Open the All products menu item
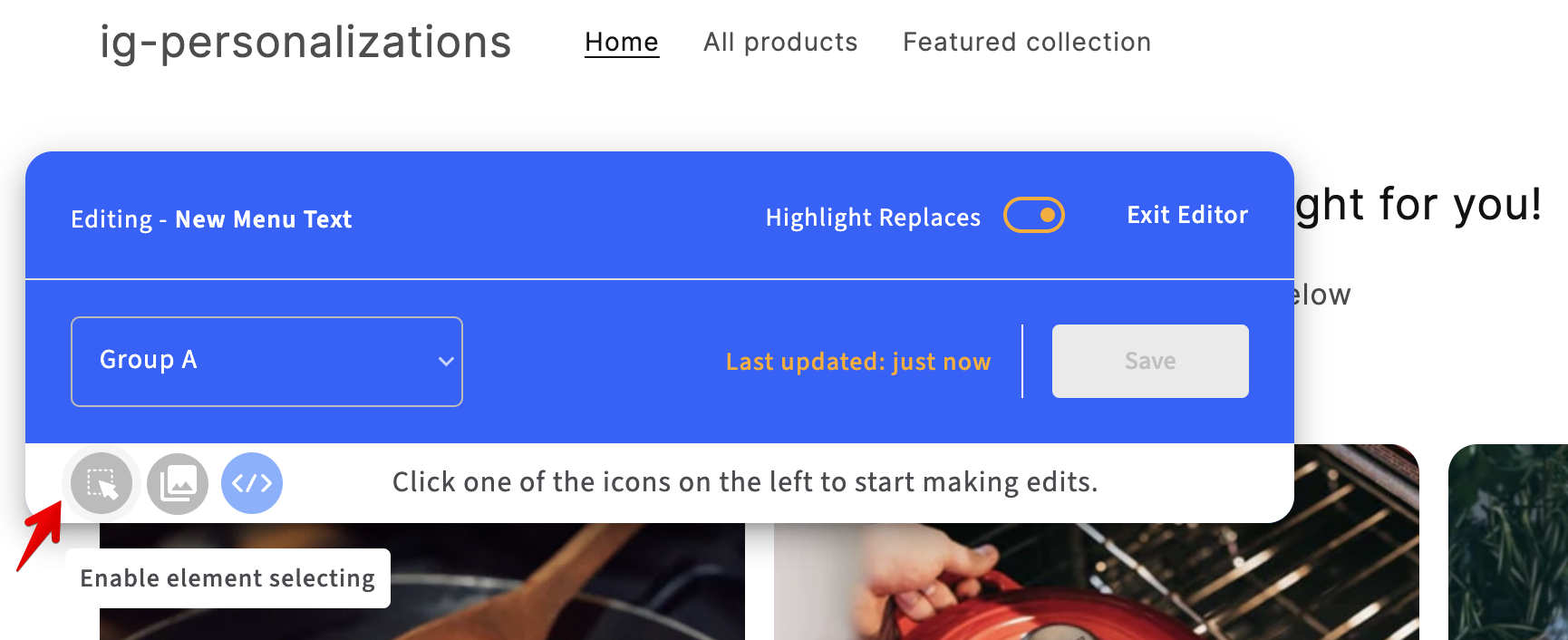Image resolution: width=1568 pixels, height=640 pixels. tap(780, 42)
